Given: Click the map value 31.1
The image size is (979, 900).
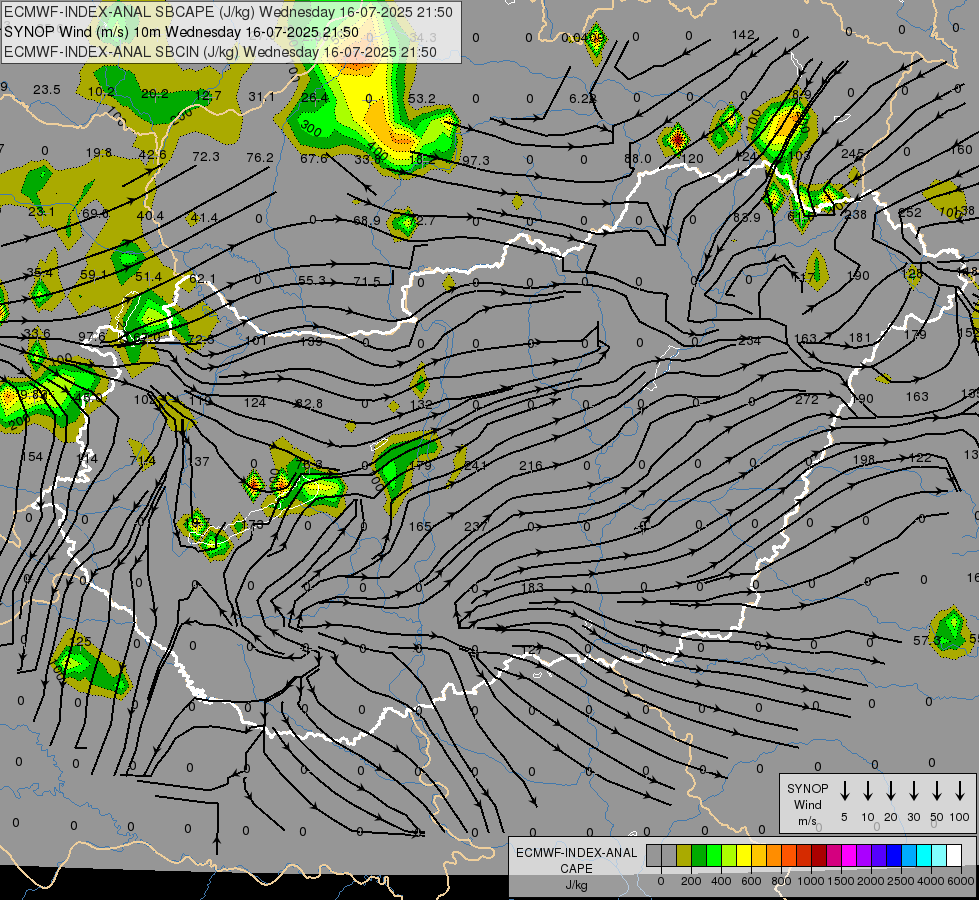Looking at the screenshot, I should [261, 97].
